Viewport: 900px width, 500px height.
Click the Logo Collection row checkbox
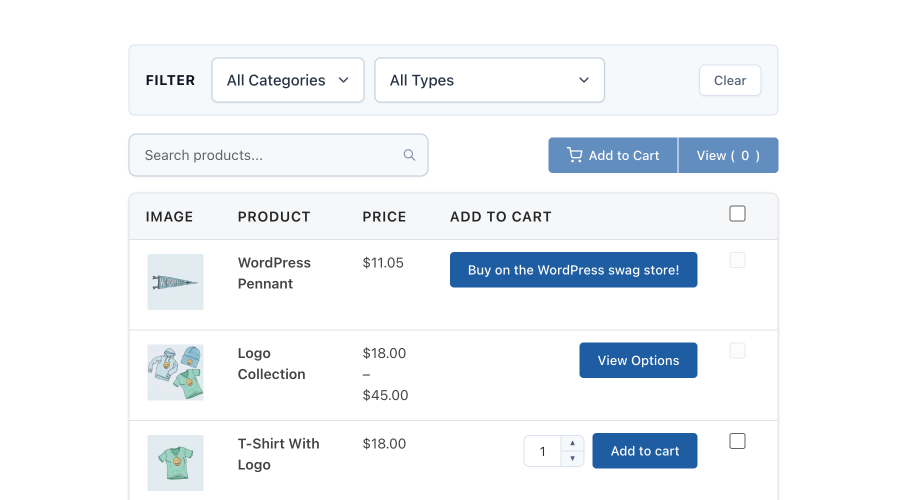[737, 351]
